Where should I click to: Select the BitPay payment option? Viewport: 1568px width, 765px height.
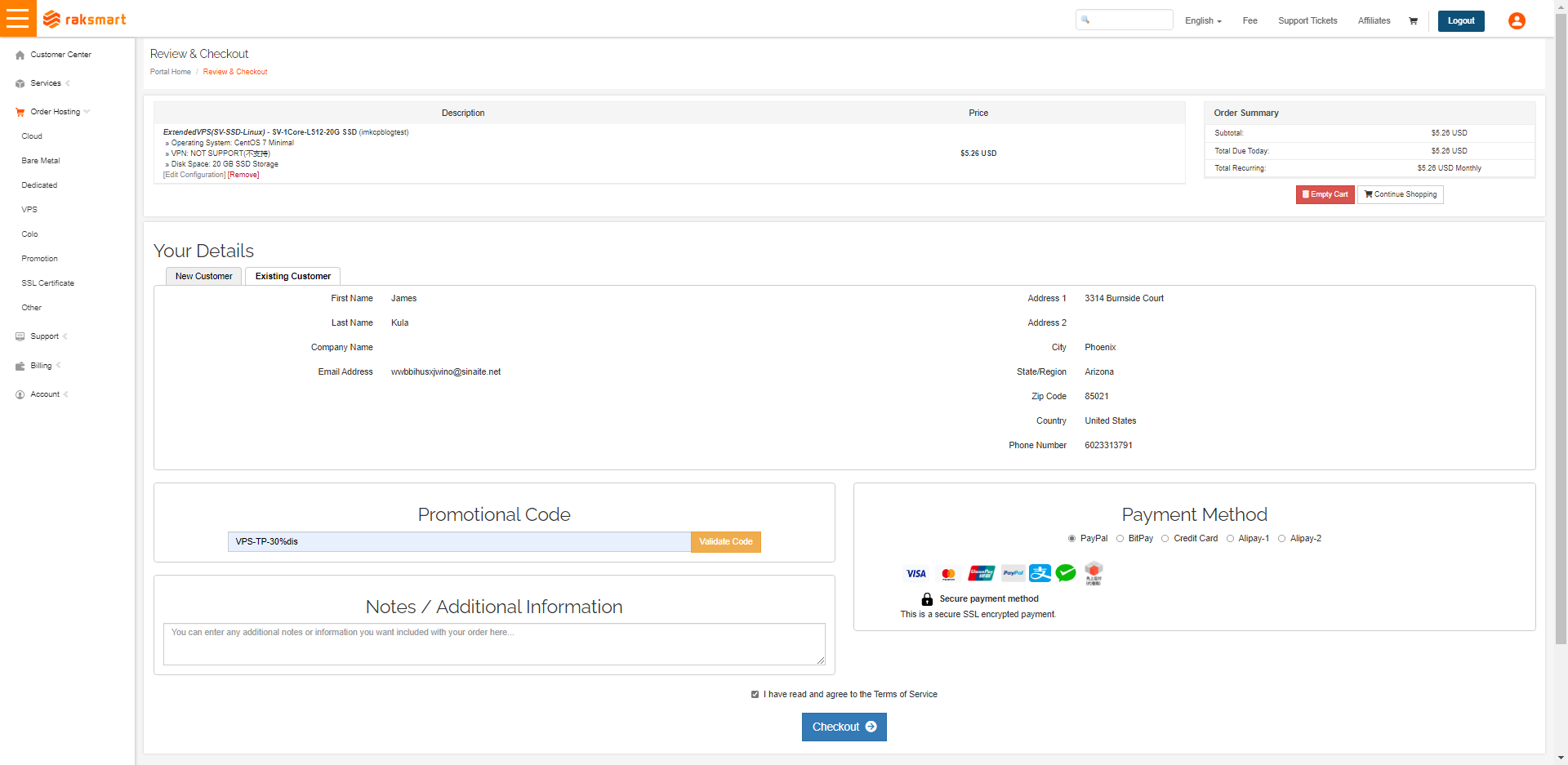point(1120,539)
